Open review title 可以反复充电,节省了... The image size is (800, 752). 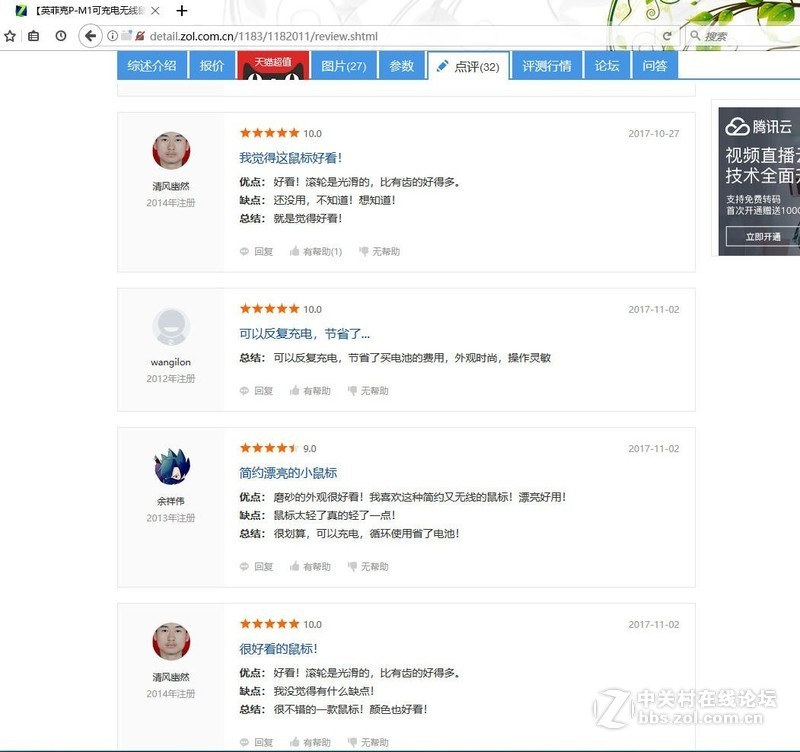pos(305,334)
